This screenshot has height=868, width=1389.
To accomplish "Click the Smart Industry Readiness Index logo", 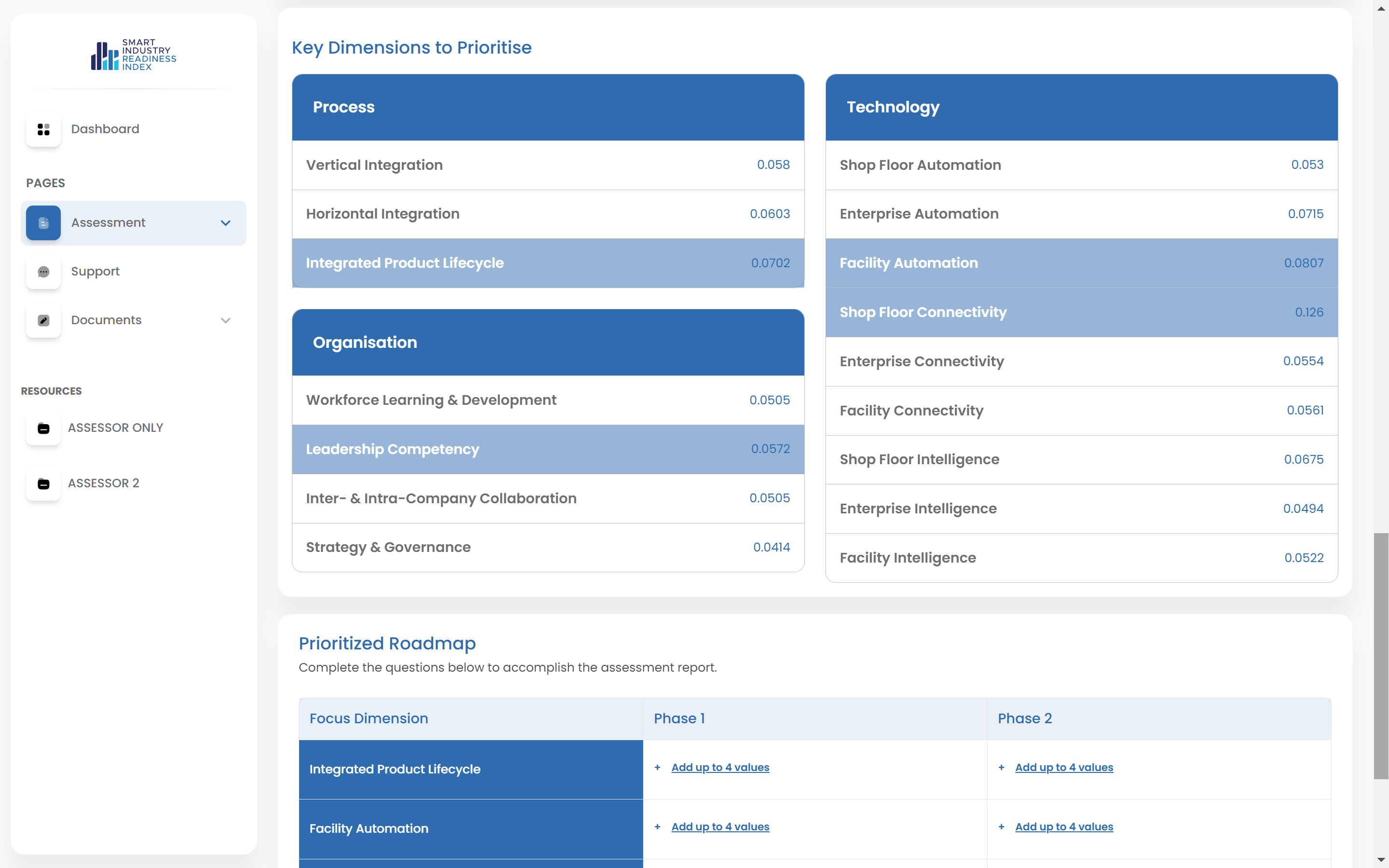I will click(x=133, y=55).
